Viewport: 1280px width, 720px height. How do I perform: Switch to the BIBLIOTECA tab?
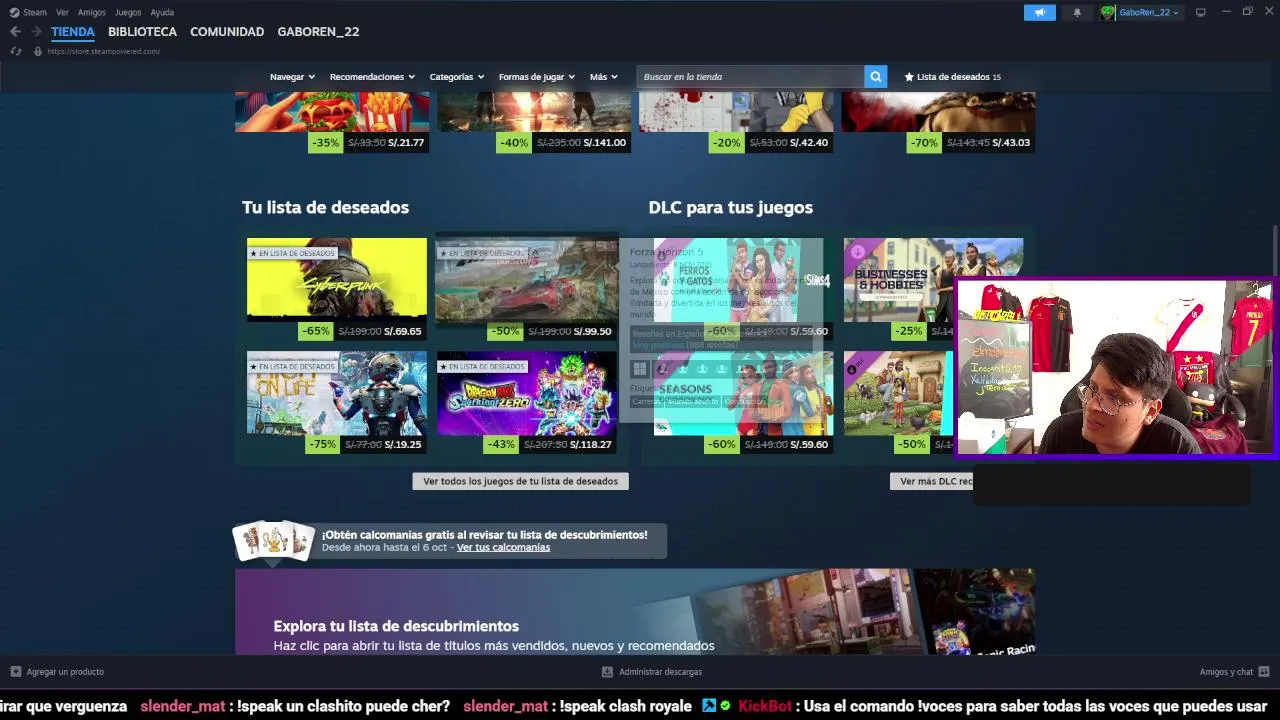pos(142,32)
